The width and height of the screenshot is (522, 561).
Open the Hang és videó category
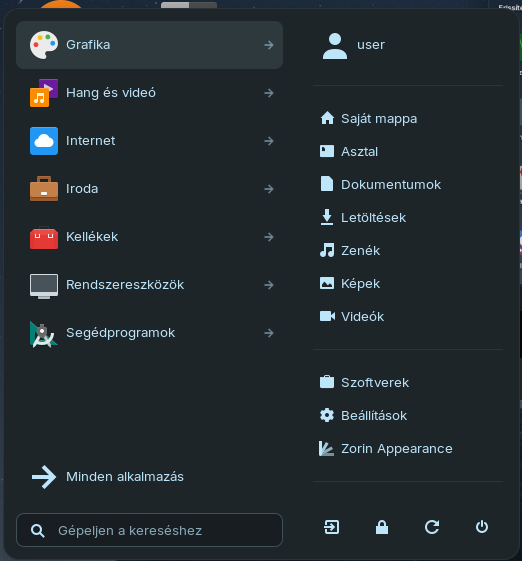click(150, 93)
